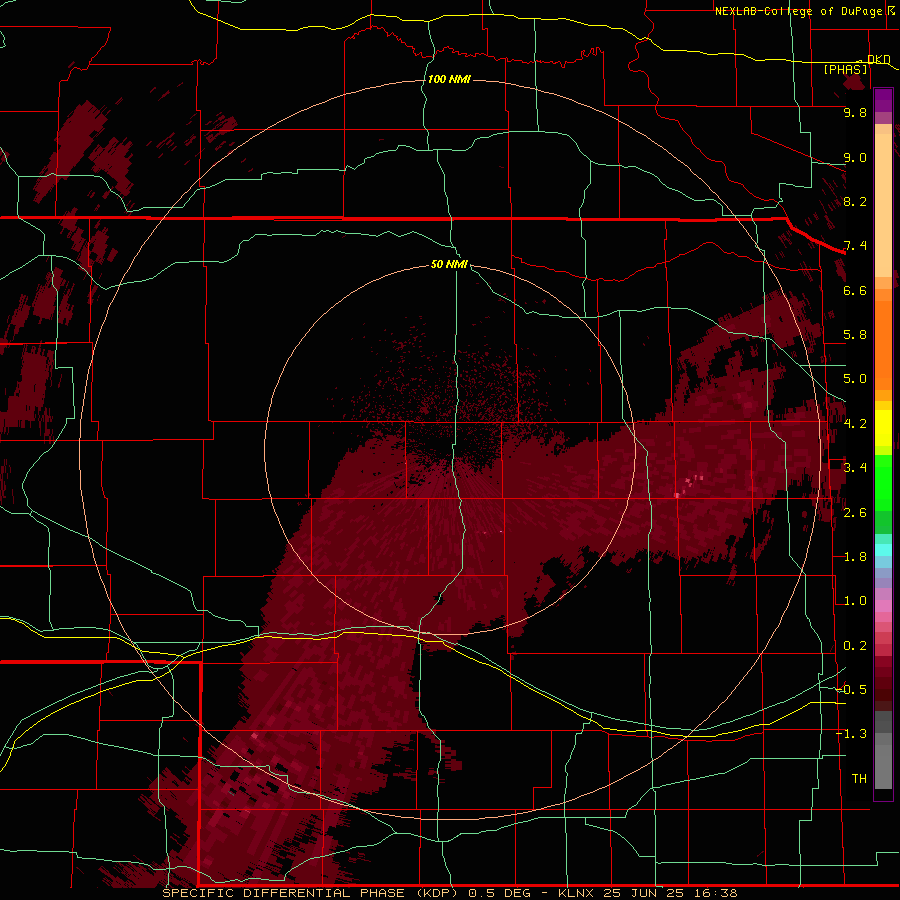Viewport: 900px width, 900px height.
Task: Click the -0.5 value on color scale
Action: point(852,690)
